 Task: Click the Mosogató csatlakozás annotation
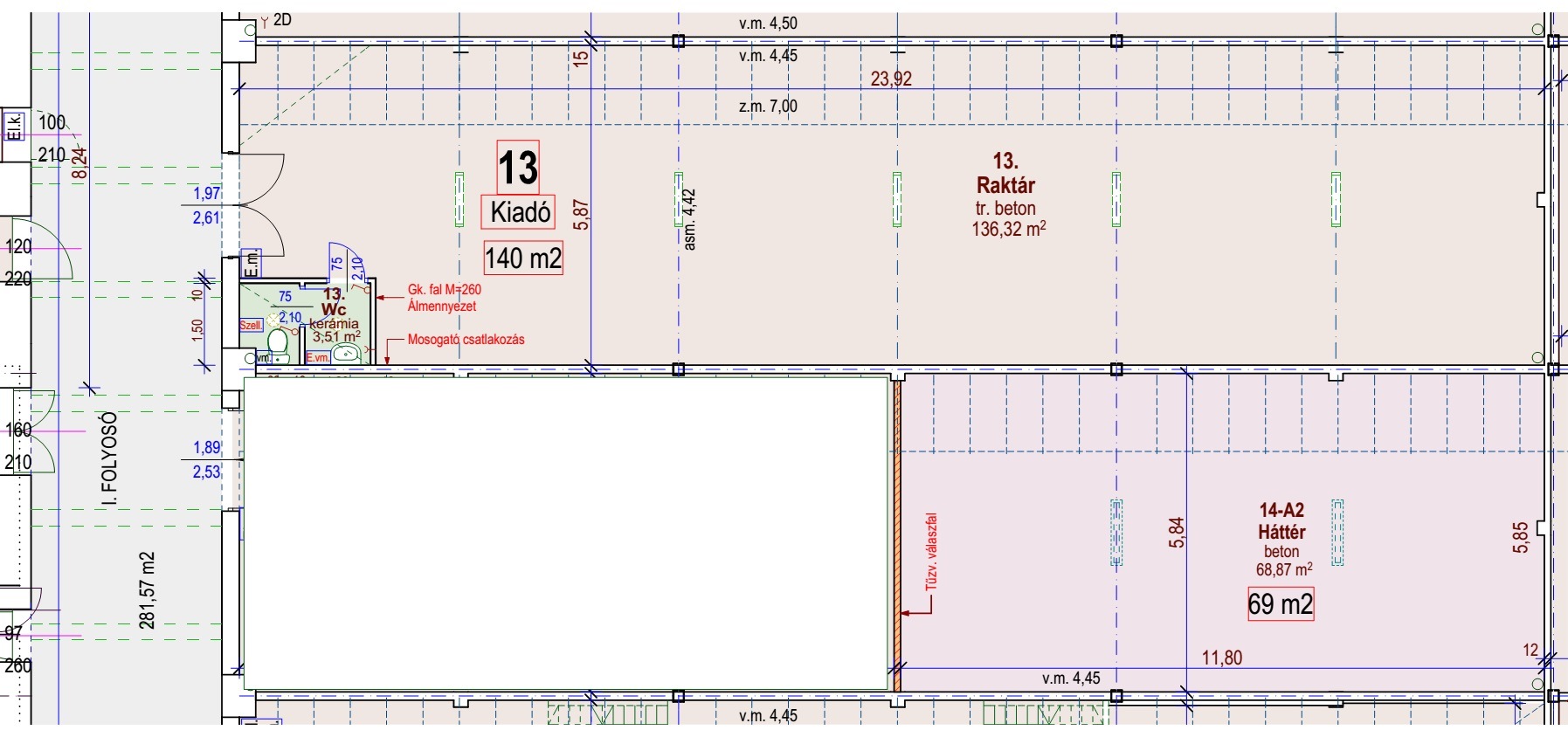coord(466,339)
